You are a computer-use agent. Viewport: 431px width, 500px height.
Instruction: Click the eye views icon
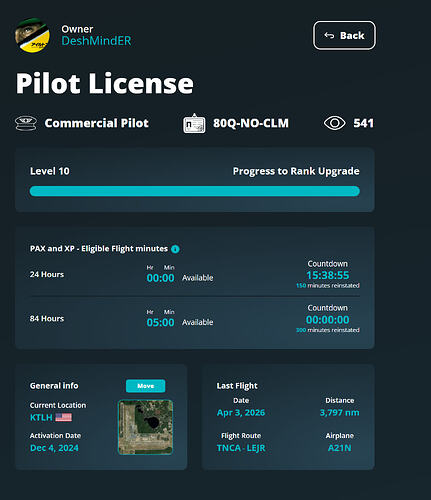click(x=335, y=123)
